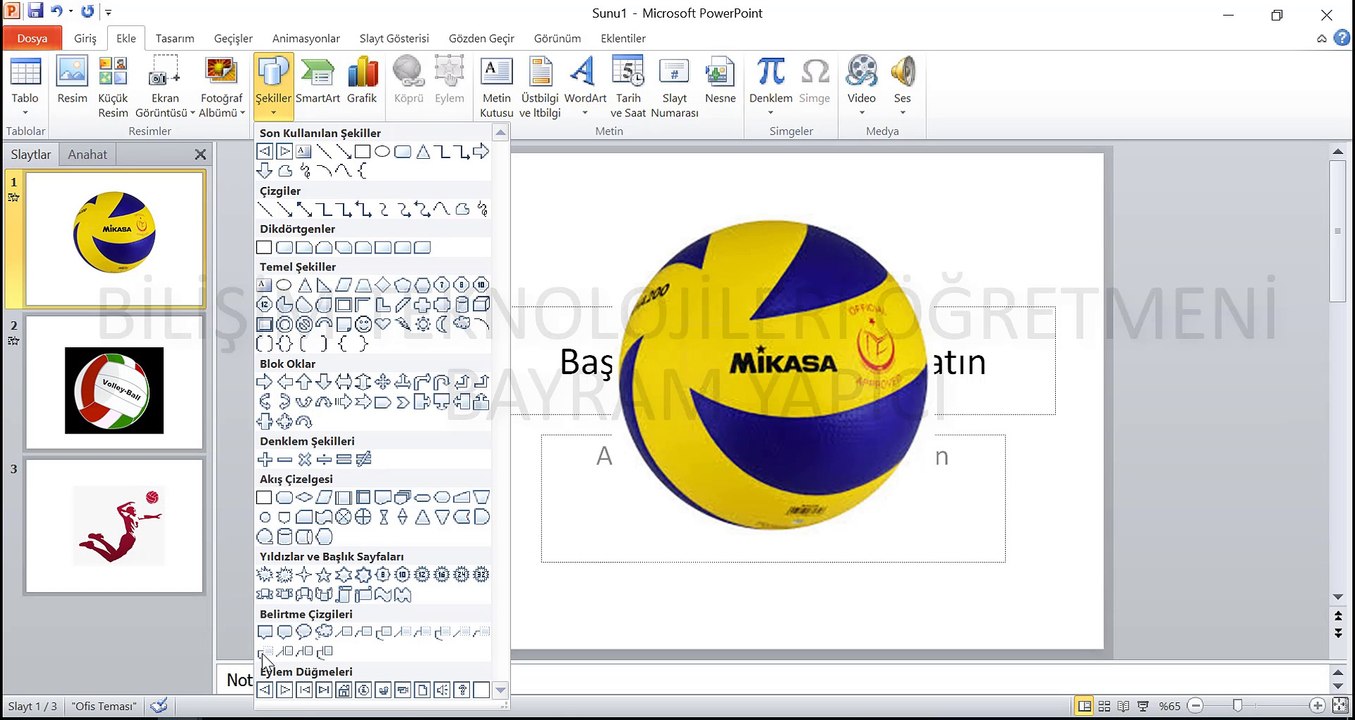Zoom in with the plus button

1317,706
